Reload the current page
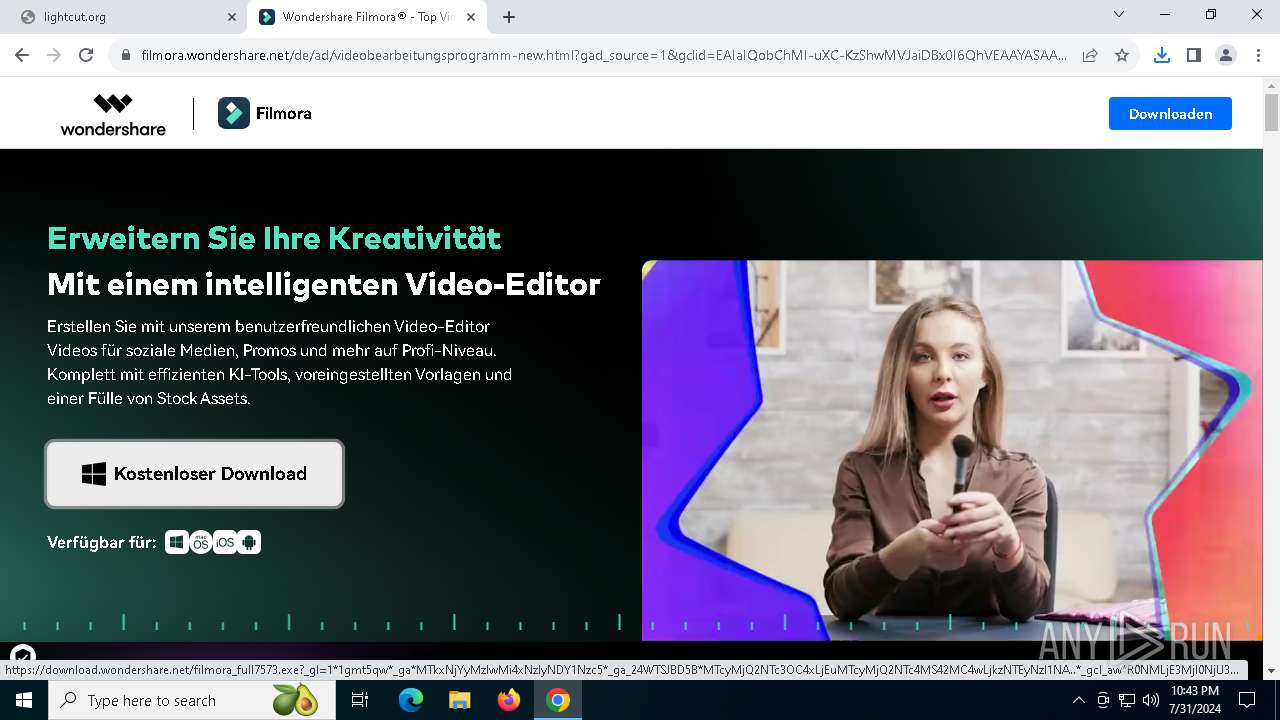The height and width of the screenshot is (720, 1280). click(x=86, y=56)
